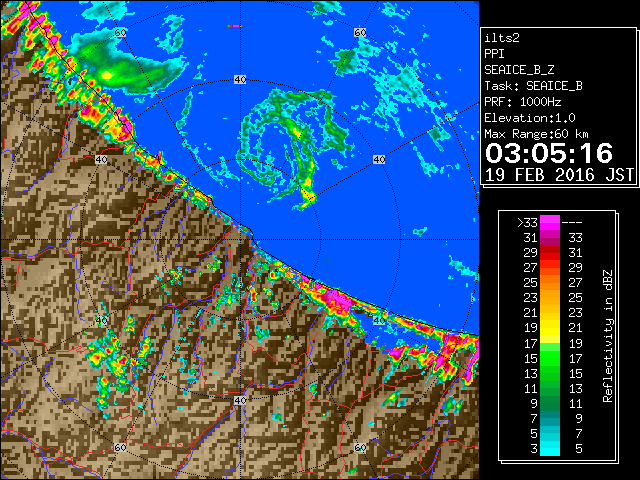Click the '21' value in right legend column
The width and height of the screenshot is (640, 480).
(576, 328)
